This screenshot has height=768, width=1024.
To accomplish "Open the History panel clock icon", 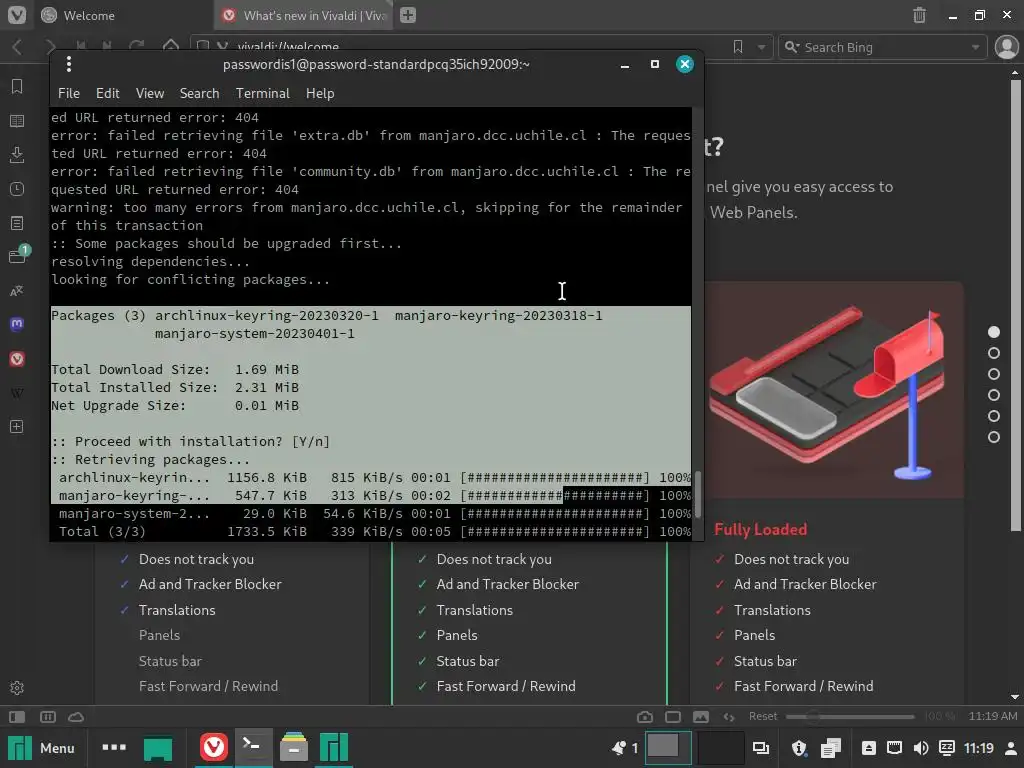I will click(17, 189).
